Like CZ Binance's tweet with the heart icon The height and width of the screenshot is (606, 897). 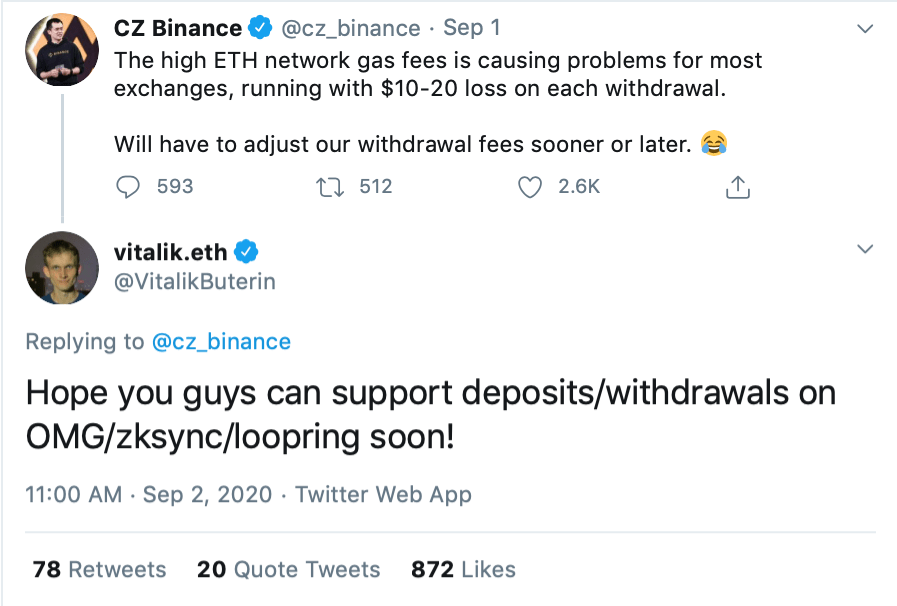coord(531,186)
